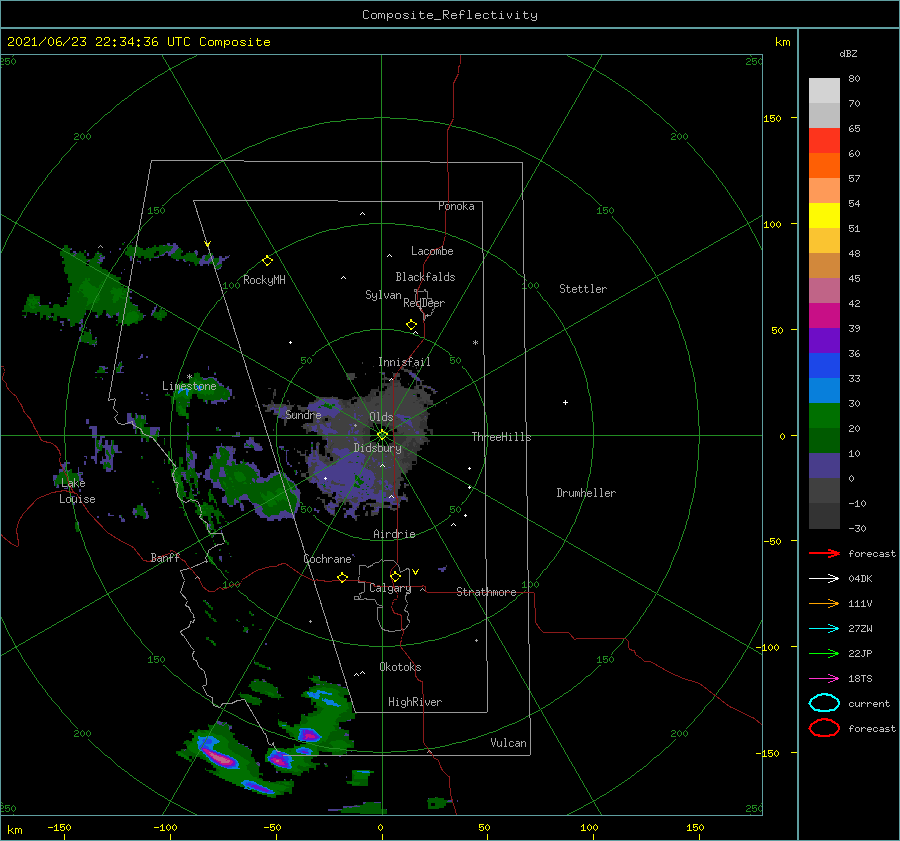Click the yellow diamond marker above Calgary
900x841 pixels.
[x=395, y=576]
